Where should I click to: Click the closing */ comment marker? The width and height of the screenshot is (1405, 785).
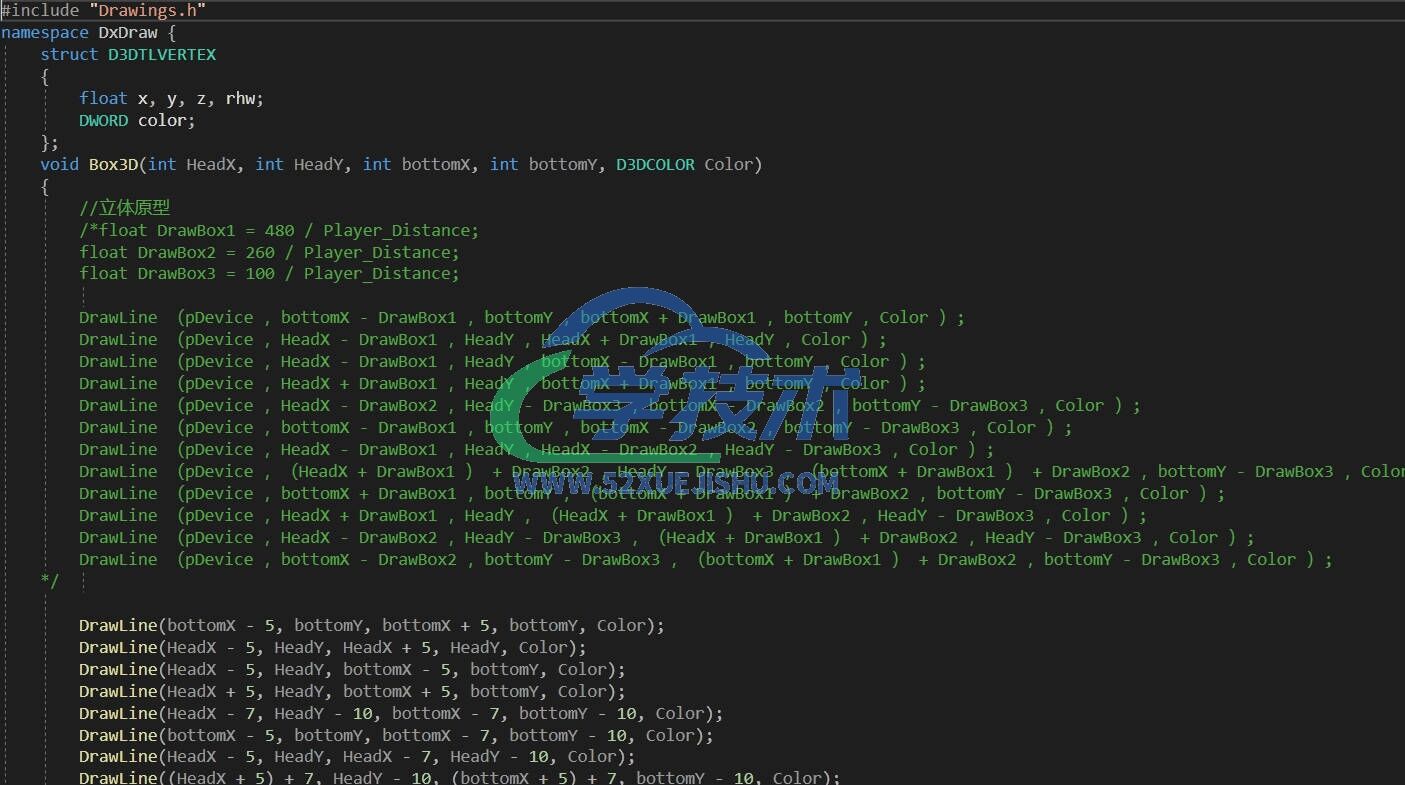(50, 581)
